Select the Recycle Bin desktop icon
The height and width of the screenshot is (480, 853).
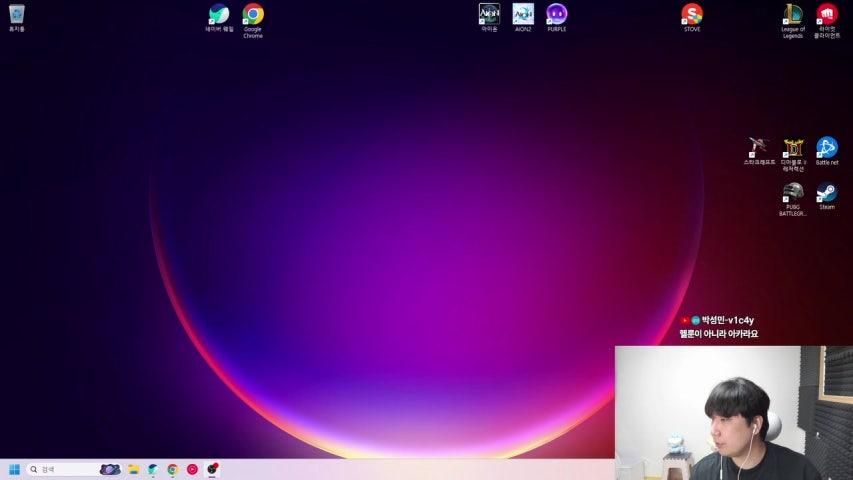(17, 14)
